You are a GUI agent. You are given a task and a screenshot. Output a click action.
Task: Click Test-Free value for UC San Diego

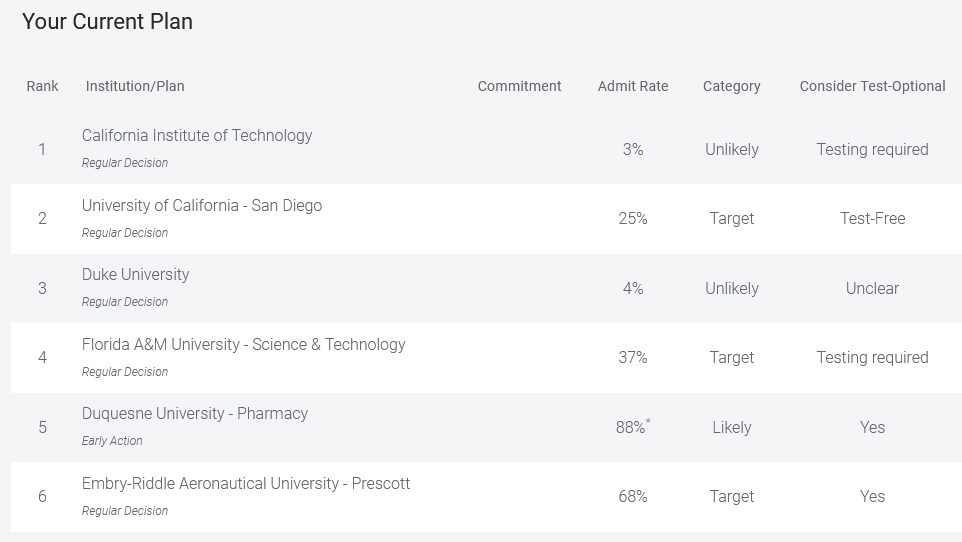(872, 219)
